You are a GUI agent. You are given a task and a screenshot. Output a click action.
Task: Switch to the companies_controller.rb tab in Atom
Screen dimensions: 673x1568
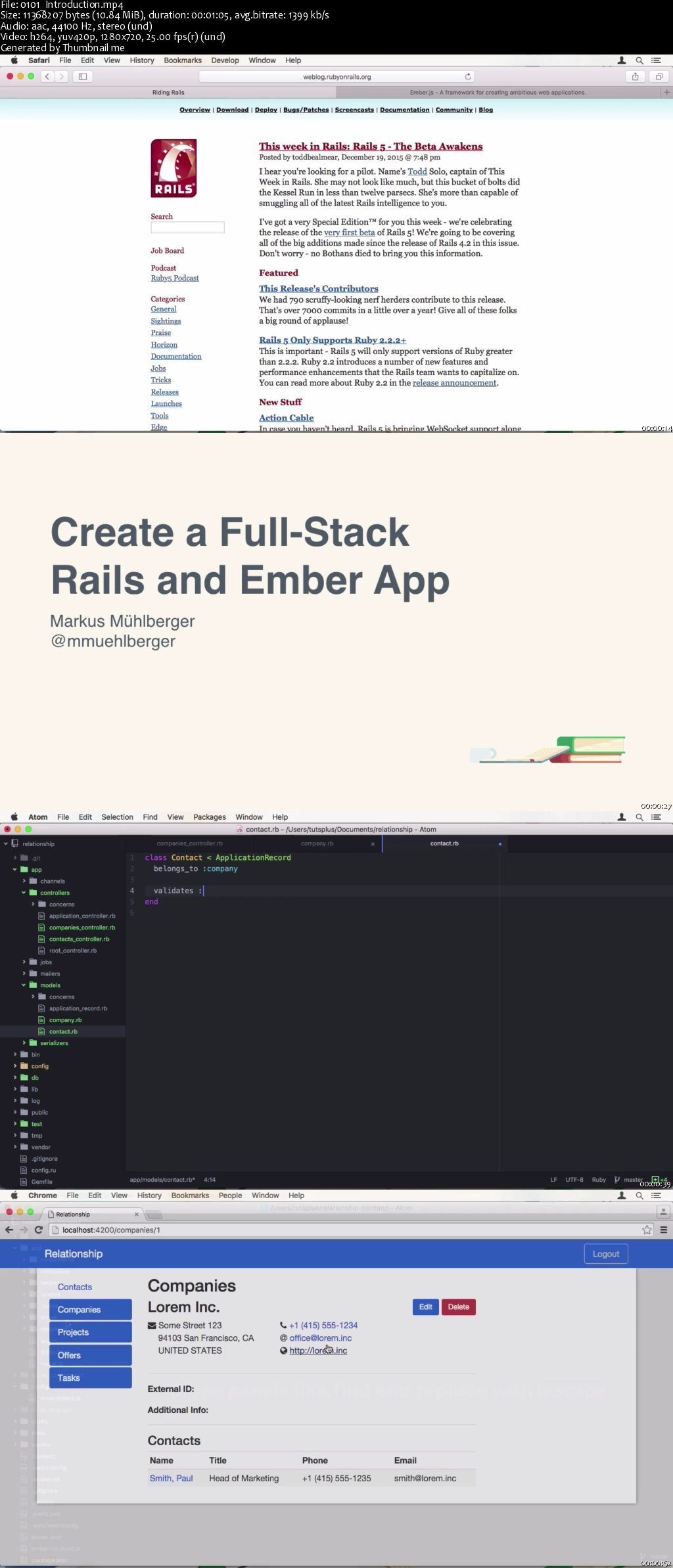tap(189, 843)
